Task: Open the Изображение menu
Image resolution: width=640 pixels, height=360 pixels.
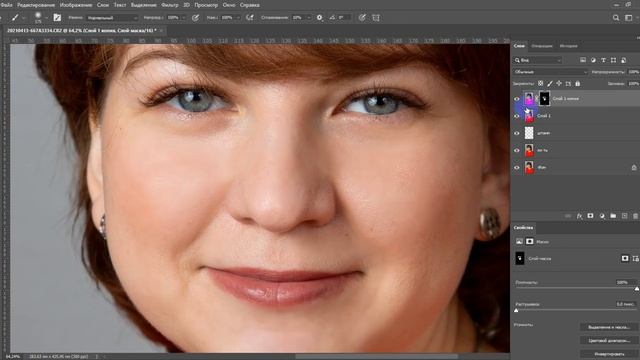Action: coord(76,5)
